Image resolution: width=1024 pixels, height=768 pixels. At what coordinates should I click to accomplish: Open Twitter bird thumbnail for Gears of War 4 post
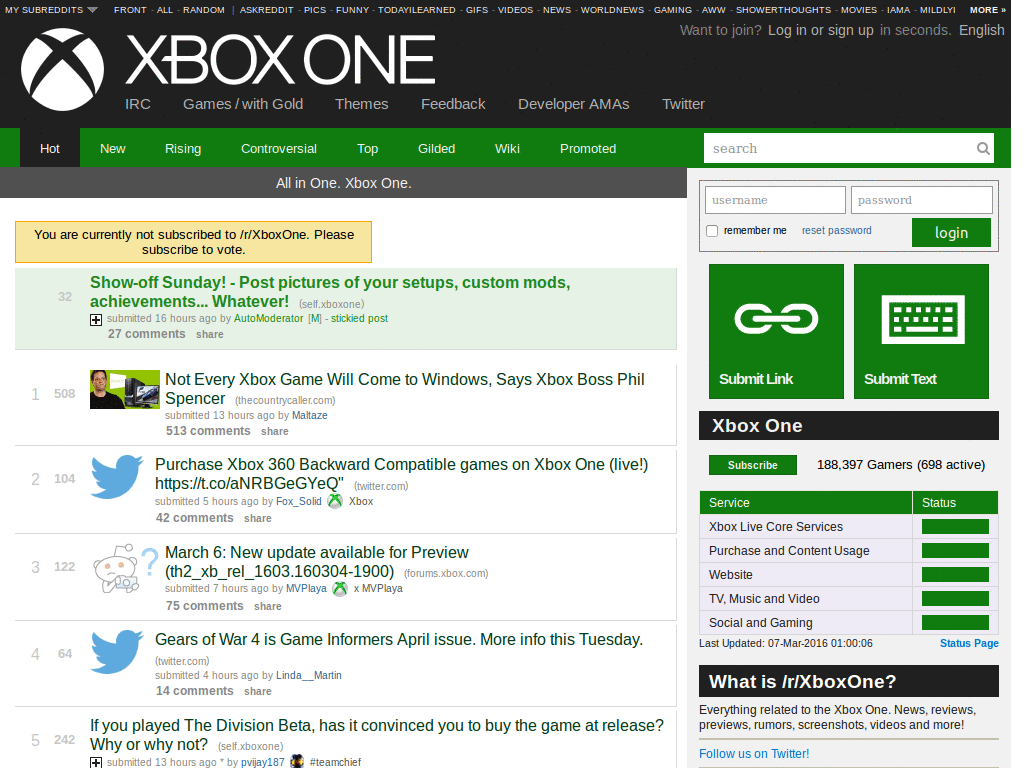click(x=117, y=651)
